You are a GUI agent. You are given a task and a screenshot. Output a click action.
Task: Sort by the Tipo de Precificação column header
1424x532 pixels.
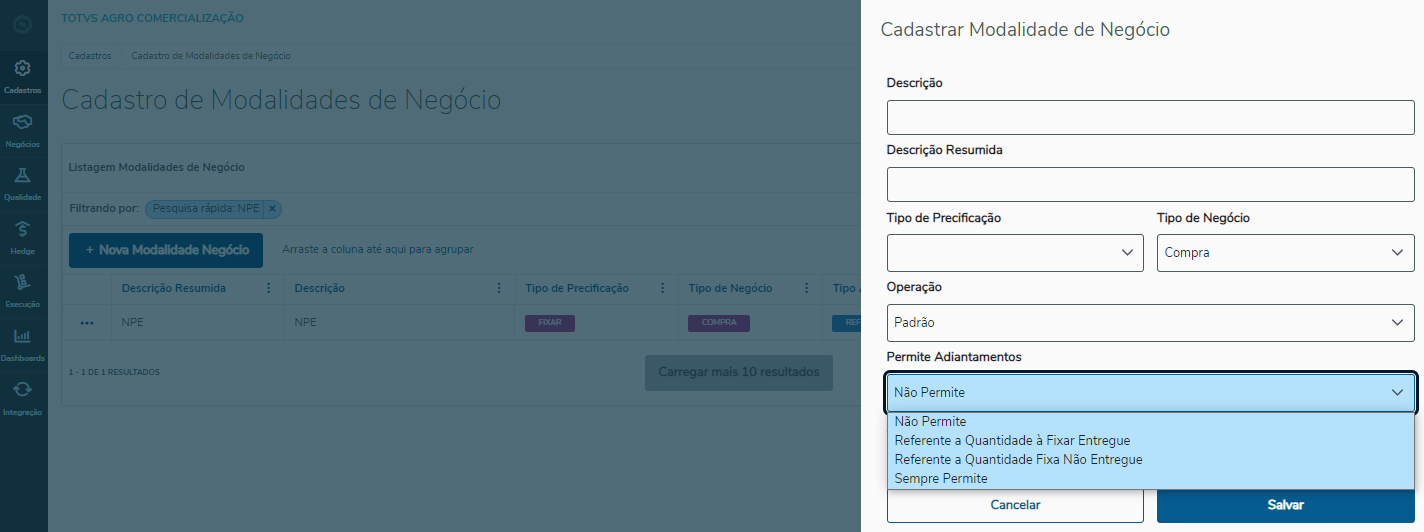tap(577, 288)
